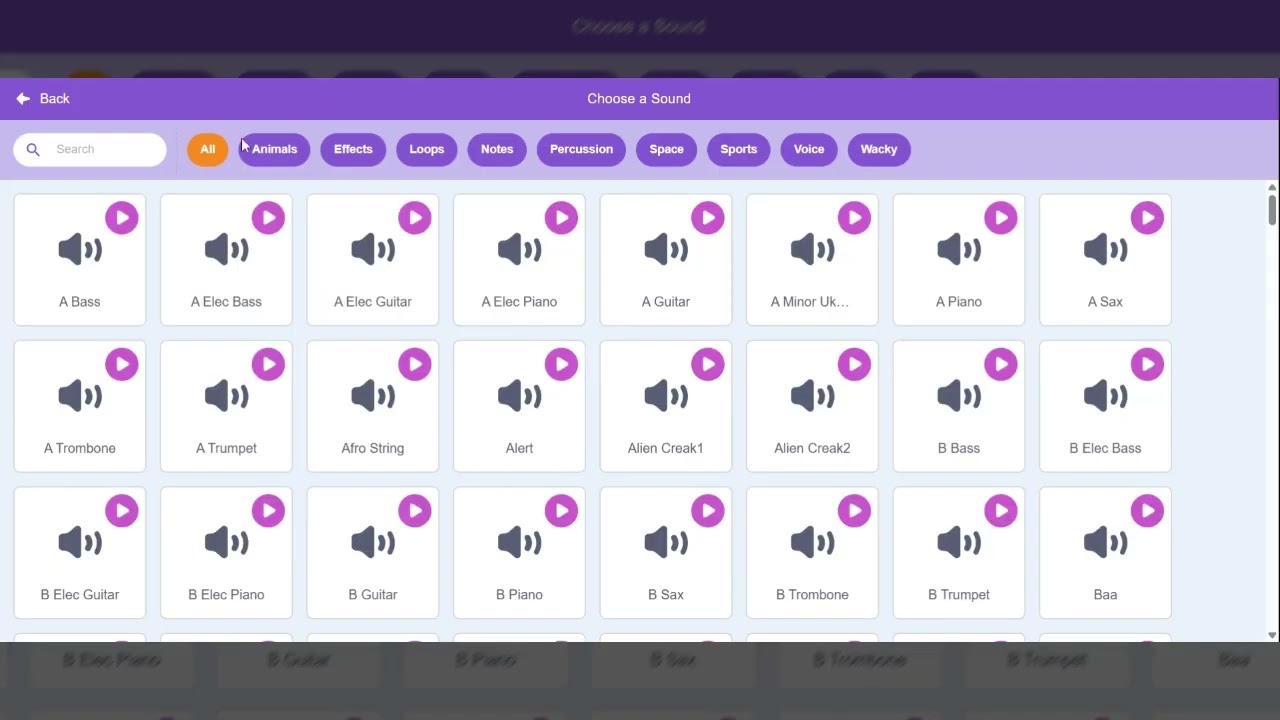This screenshot has width=1280, height=720.
Task: Click the magnifier icon in search box
Action: pyautogui.click(x=33, y=149)
